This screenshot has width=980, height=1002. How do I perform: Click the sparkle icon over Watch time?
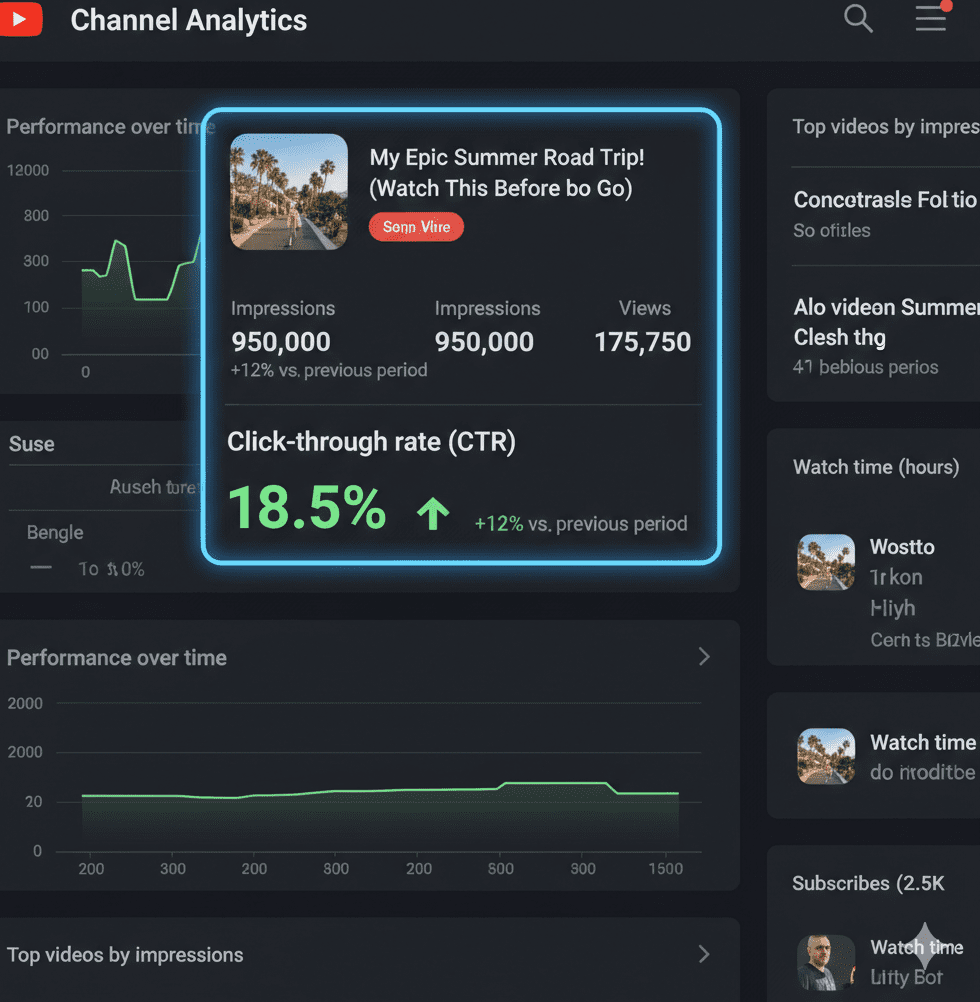pyautogui.click(x=925, y=946)
